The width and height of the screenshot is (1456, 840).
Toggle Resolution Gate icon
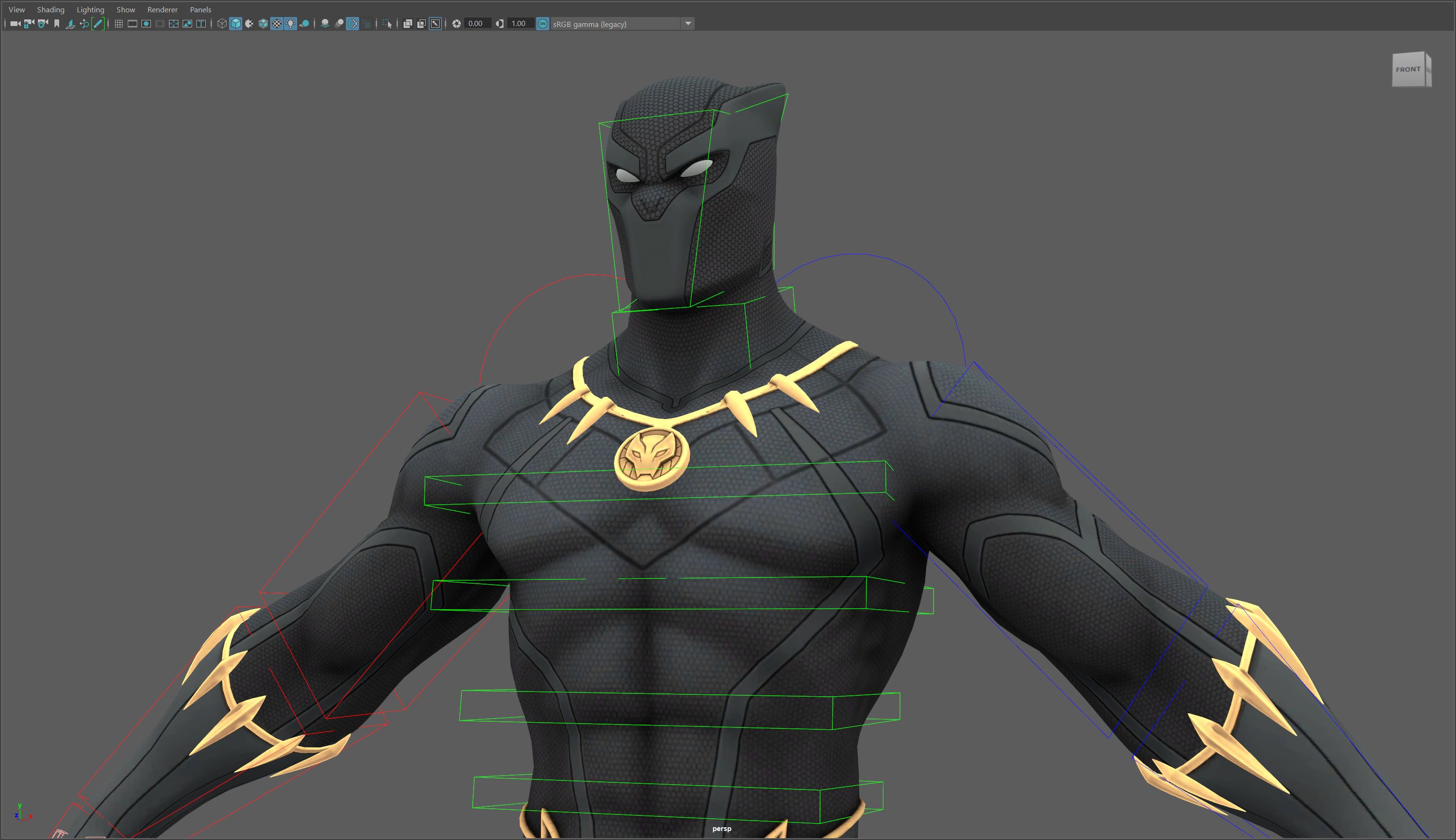click(146, 24)
